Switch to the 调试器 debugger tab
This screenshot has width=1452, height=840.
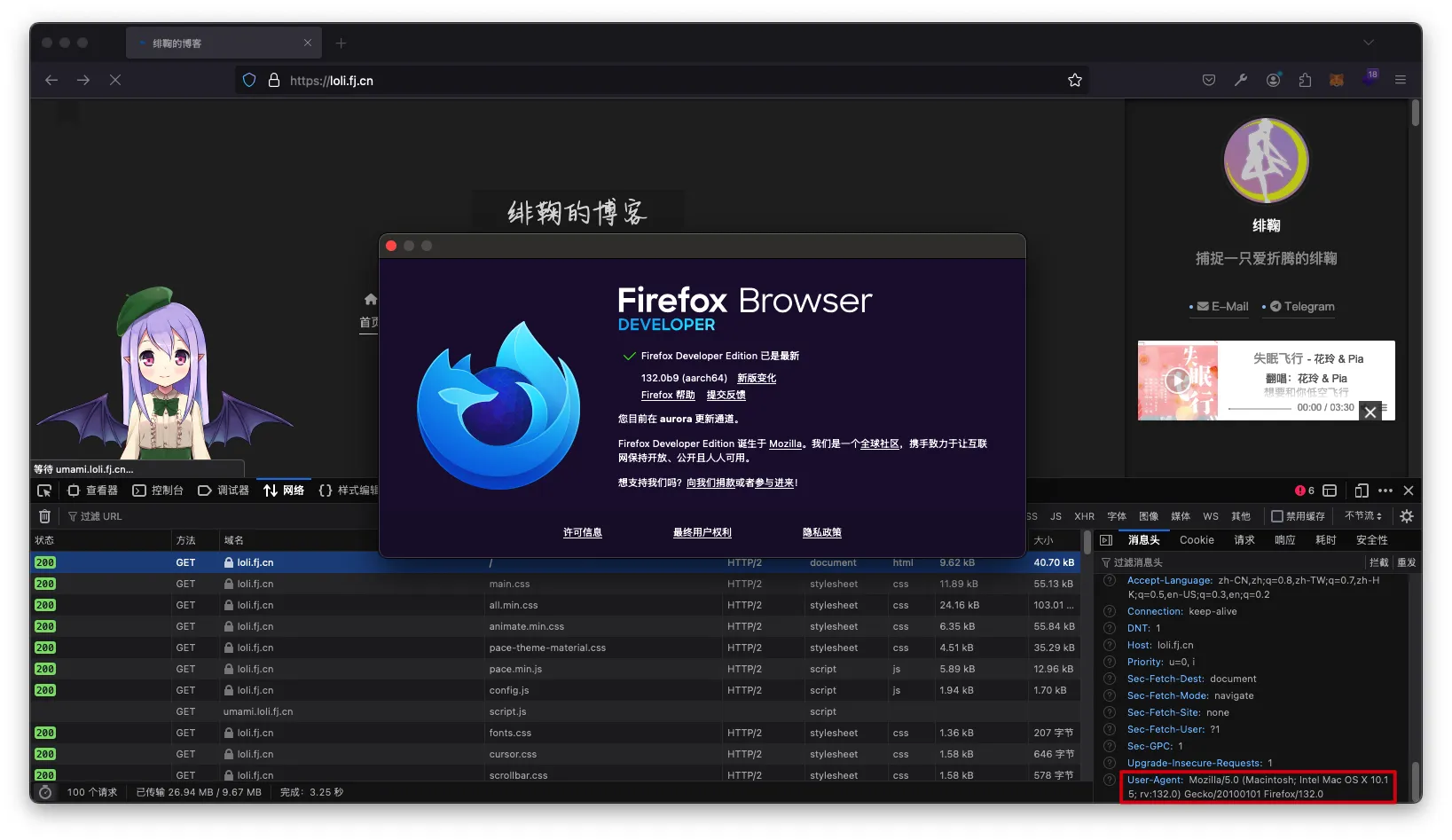(x=224, y=491)
